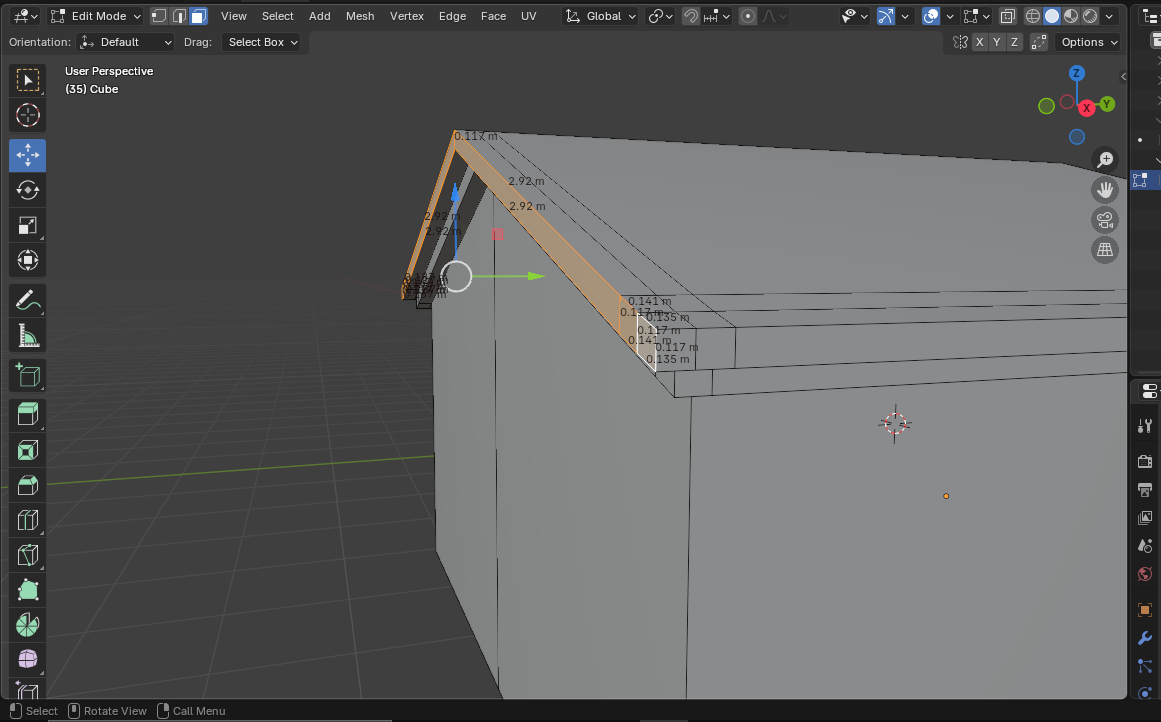
Task: Open the Modifiers properties tab
Action: tap(1145, 638)
